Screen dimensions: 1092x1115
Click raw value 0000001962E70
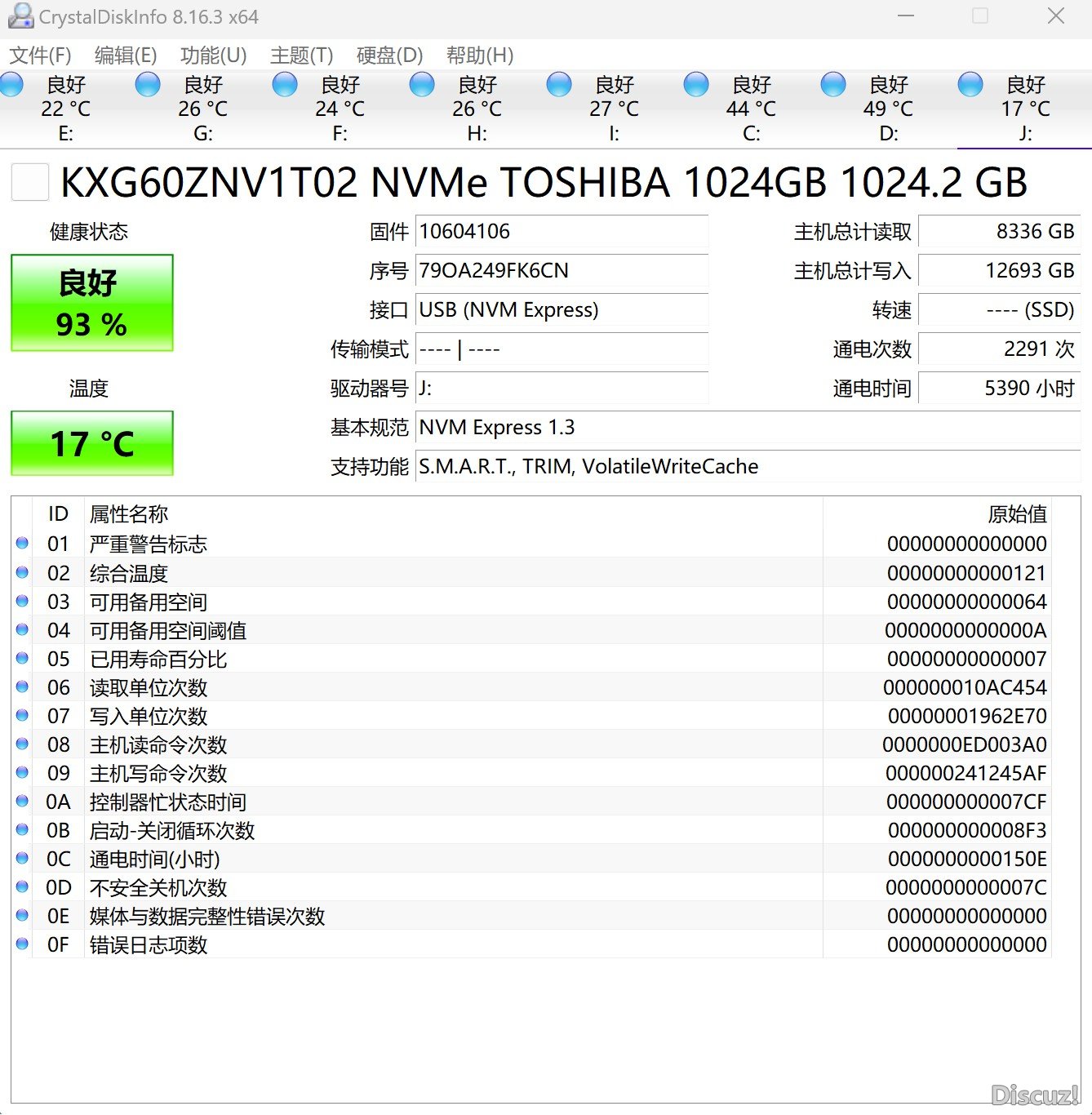click(967, 716)
